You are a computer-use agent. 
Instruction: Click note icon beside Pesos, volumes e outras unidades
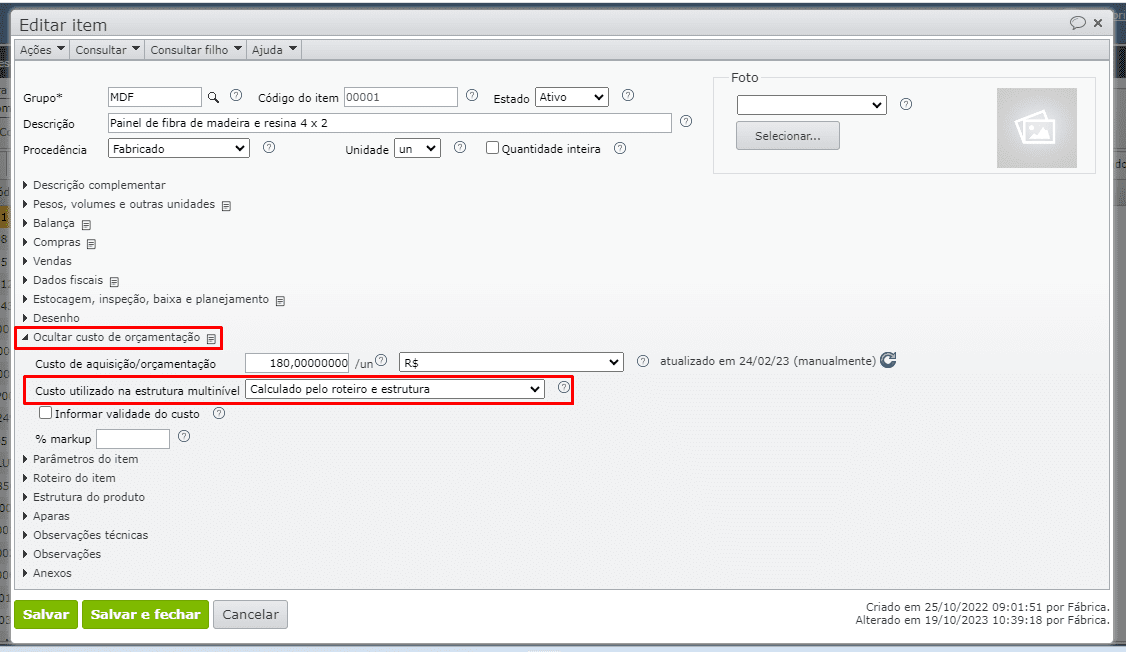226,206
